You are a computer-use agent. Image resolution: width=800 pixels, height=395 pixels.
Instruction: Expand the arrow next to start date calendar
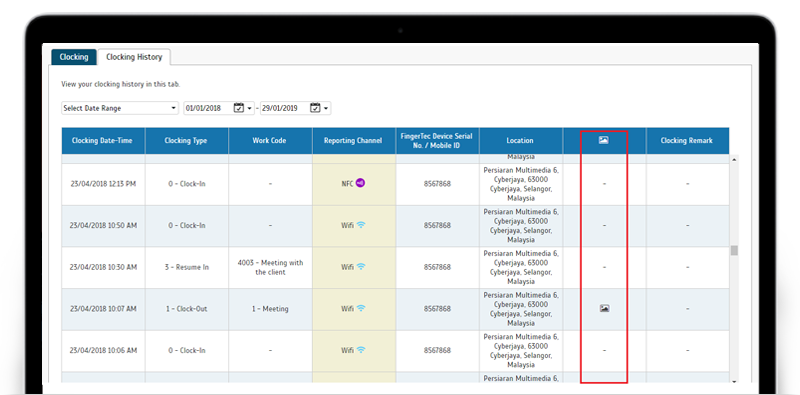pos(249,109)
